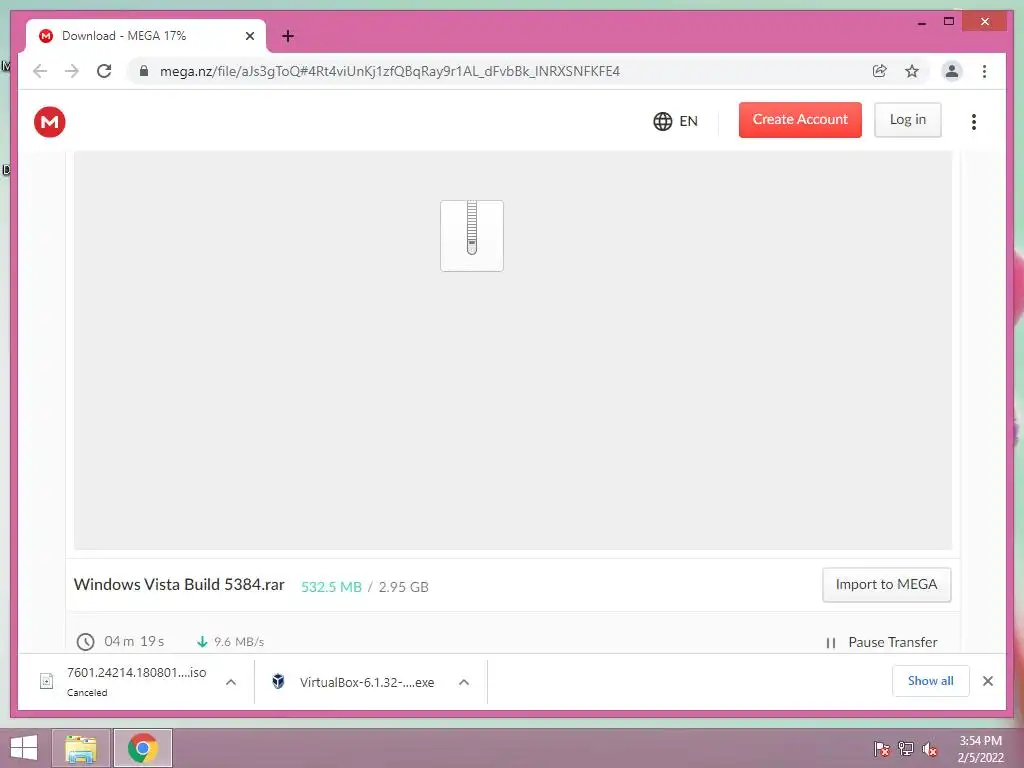The height and width of the screenshot is (768, 1024).
Task: Open File Explorer from taskbar
Action: pyautogui.click(x=81, y=748)
